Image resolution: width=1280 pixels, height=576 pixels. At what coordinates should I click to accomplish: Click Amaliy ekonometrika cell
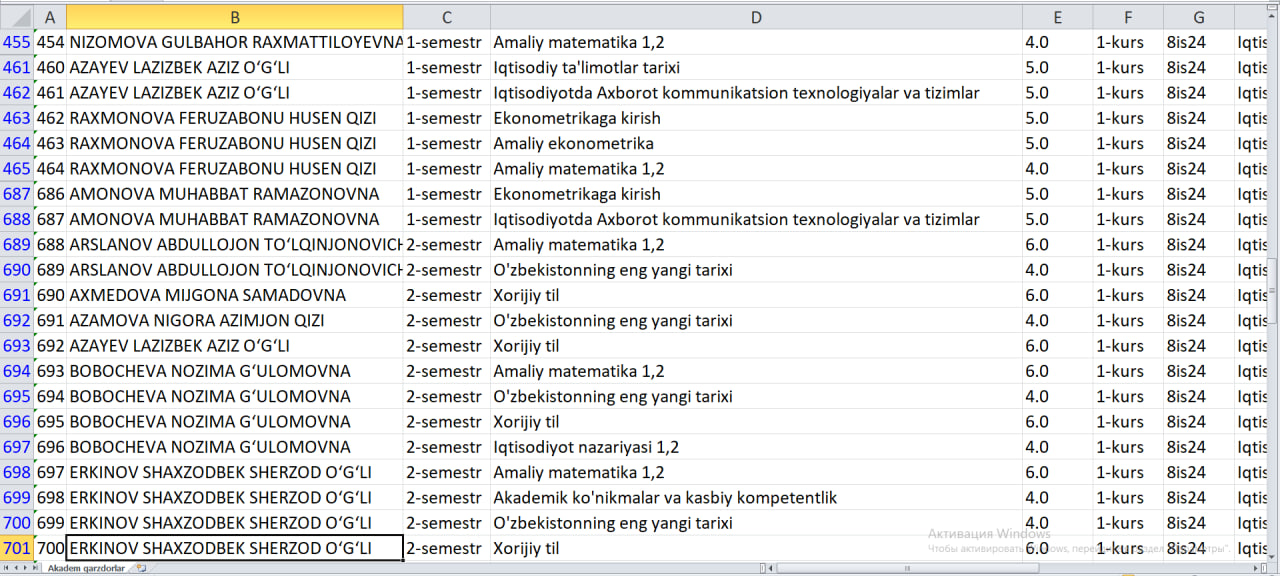coord(756,144)
